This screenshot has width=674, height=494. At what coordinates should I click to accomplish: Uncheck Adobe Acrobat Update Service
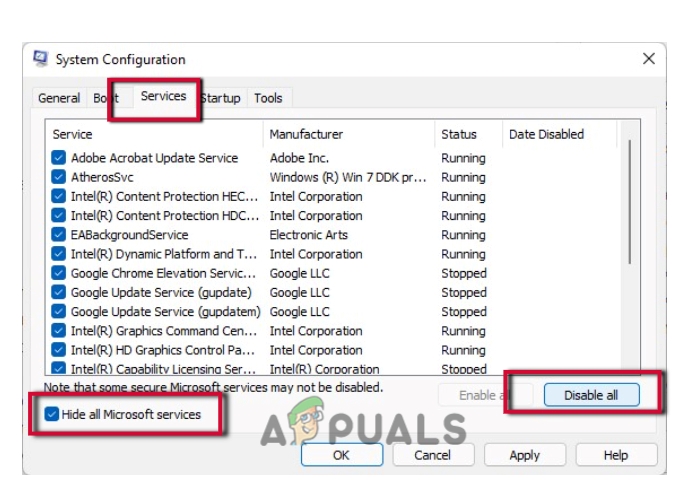tap(58, 158)
